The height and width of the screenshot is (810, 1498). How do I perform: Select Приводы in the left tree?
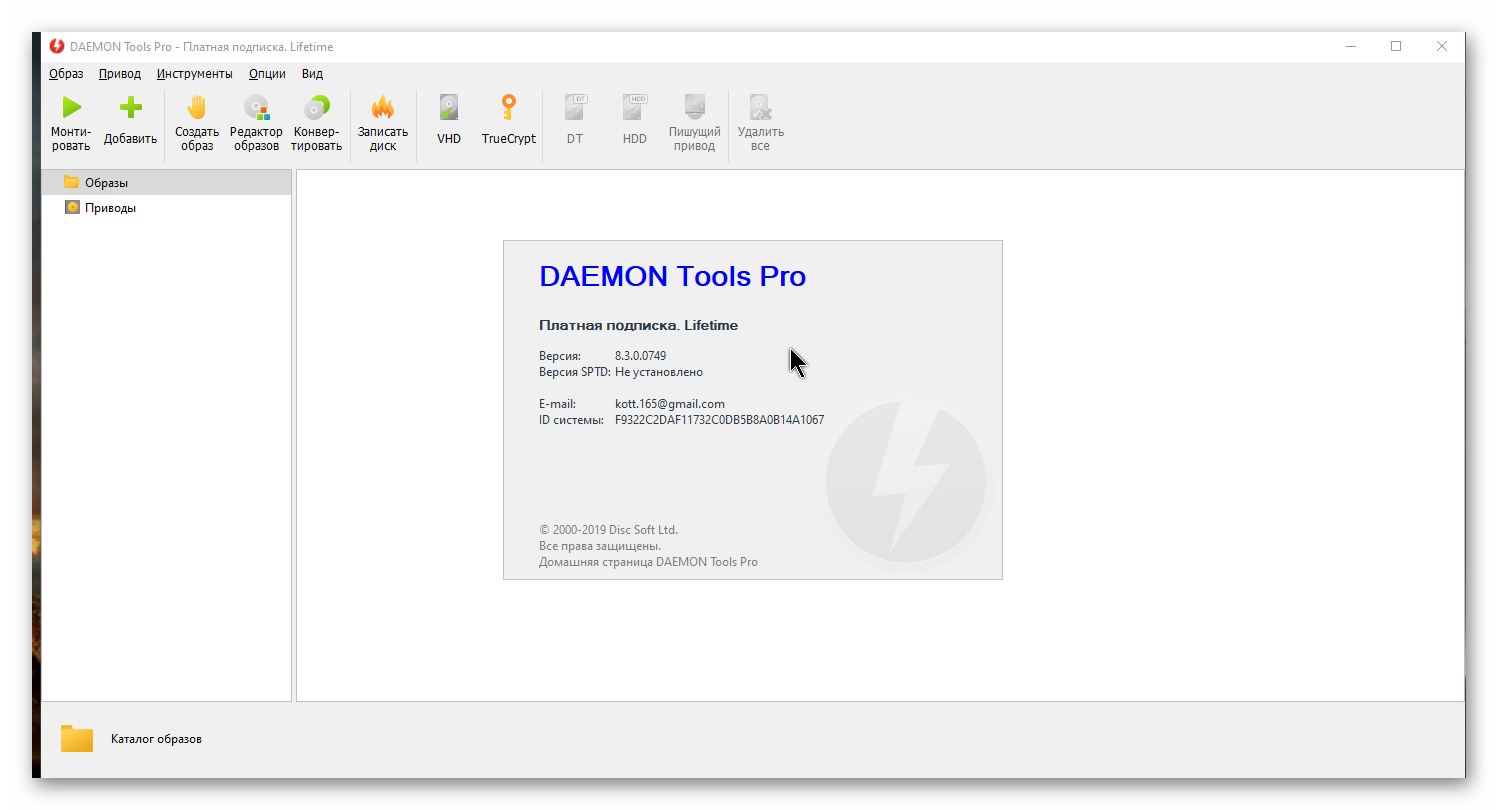110,208
